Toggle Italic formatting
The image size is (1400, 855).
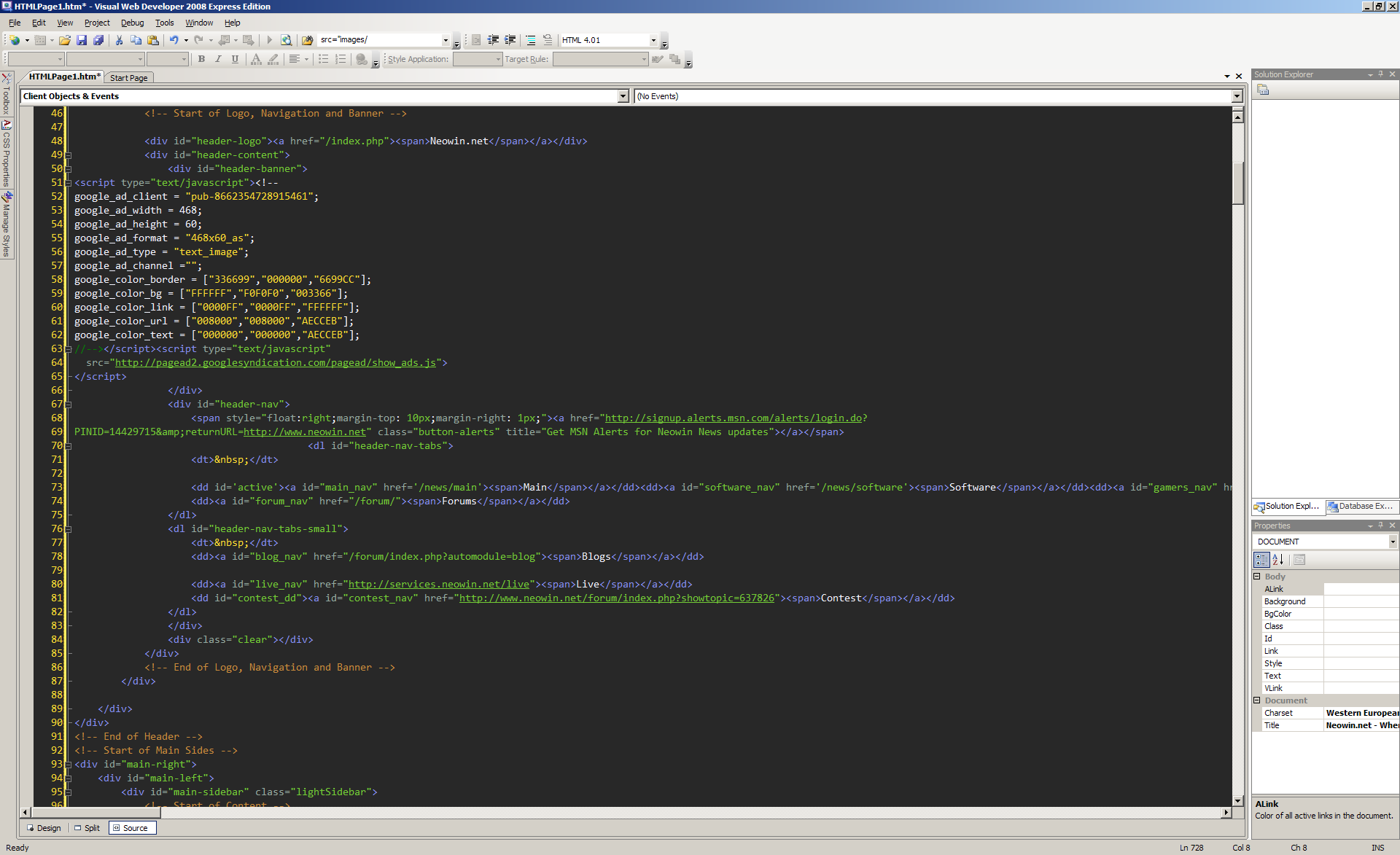click(218, 59)
